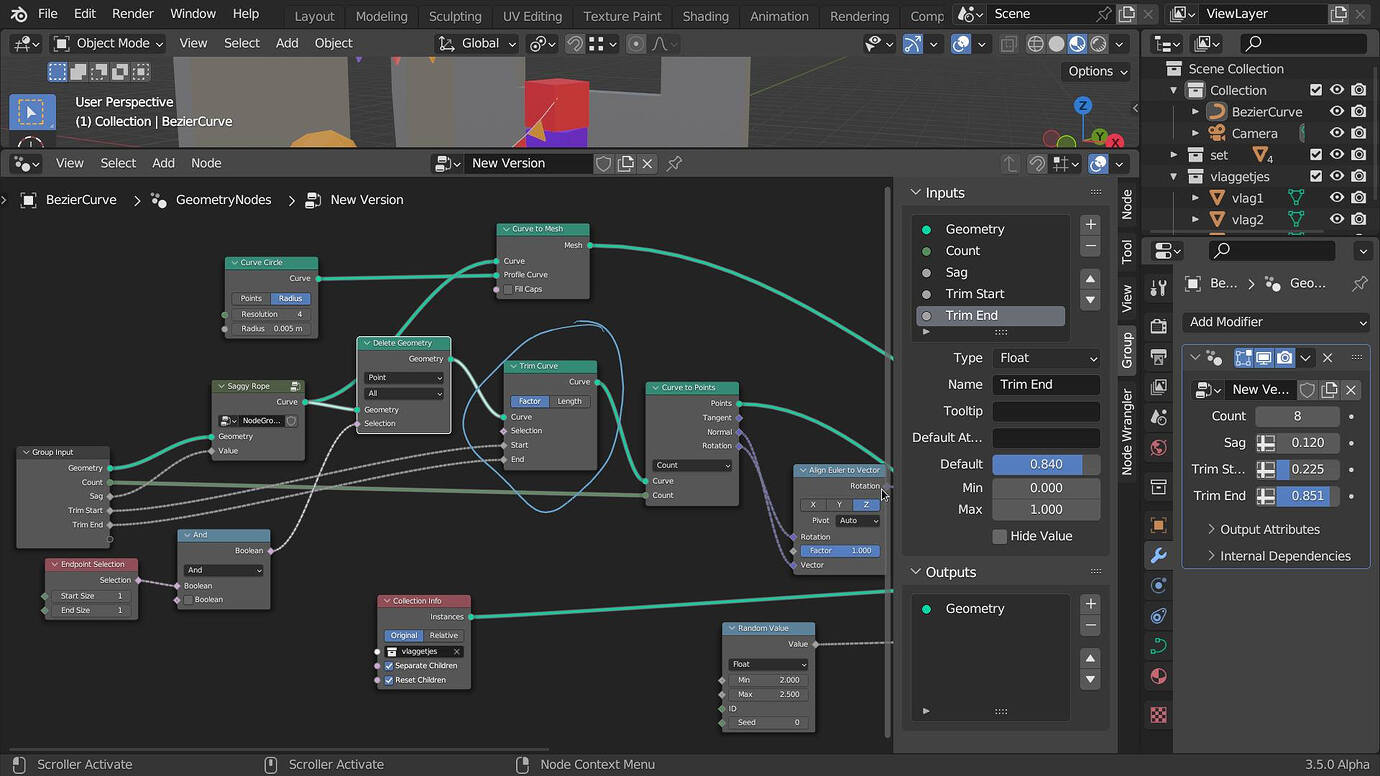This screenshot has width=1380, height=776.
Task: Hide the BezierCurve object in viewport
Action: (1337, 111)
